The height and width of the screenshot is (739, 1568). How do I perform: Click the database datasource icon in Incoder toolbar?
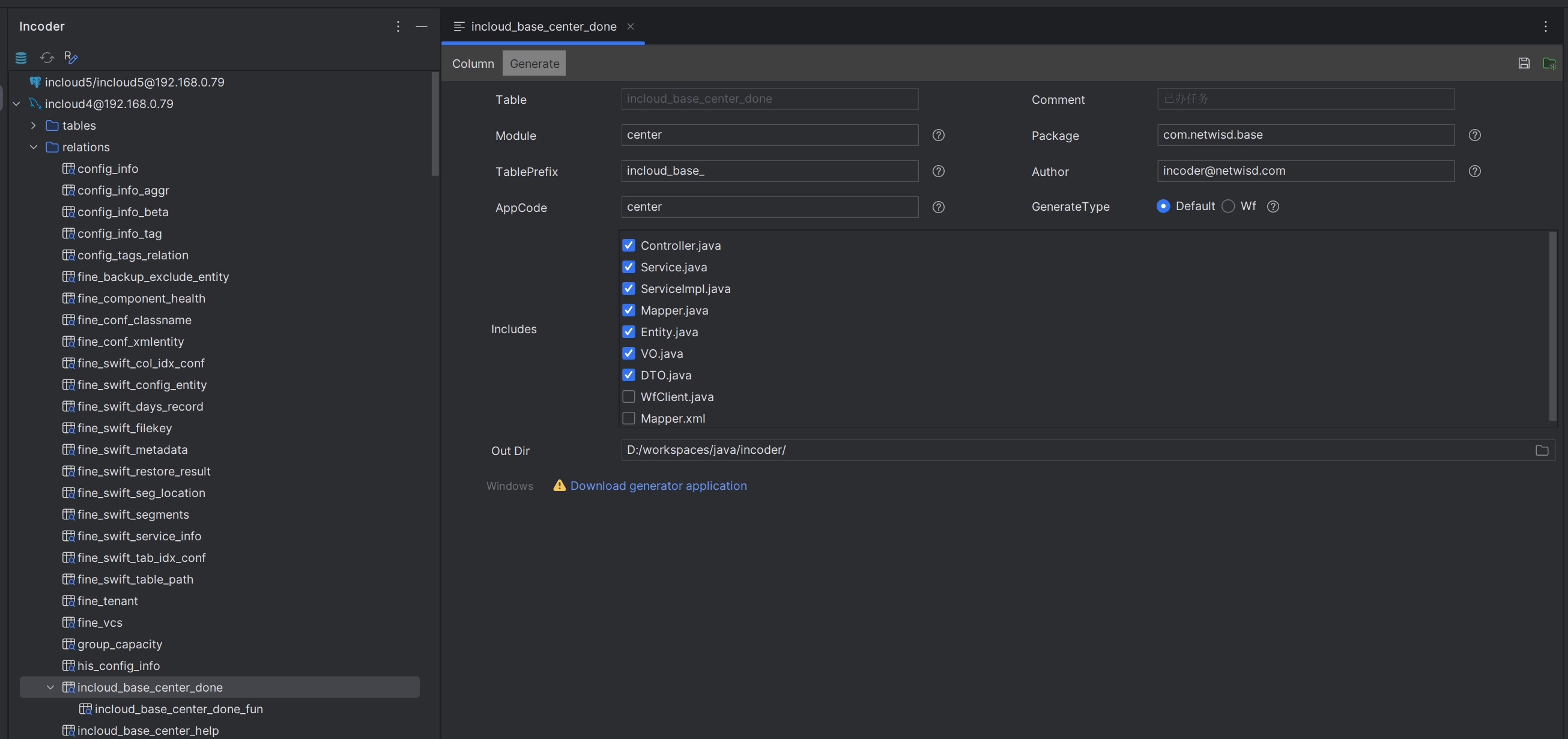20,58
